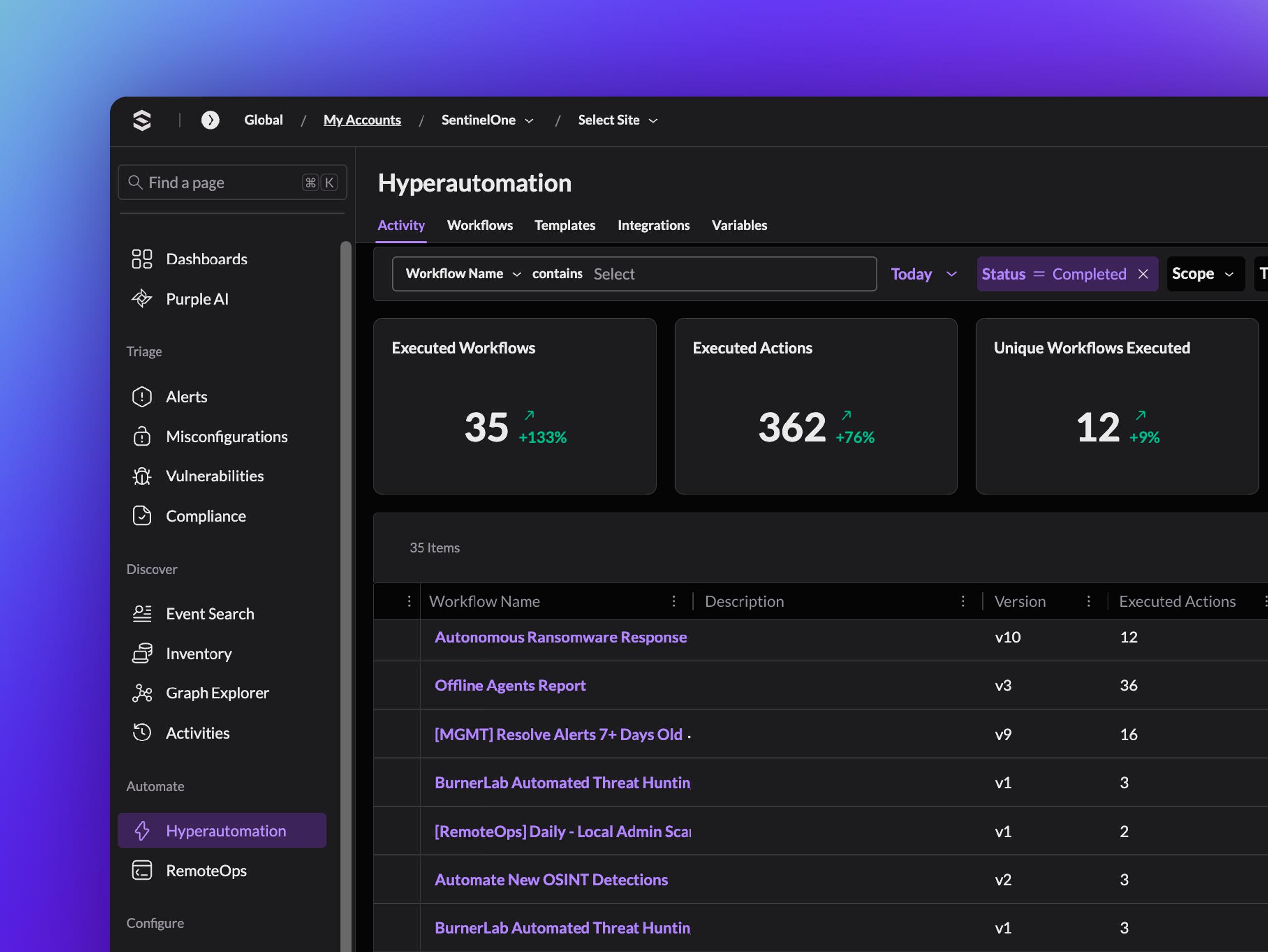Open column menu for Description header
This screenshot has width=1268, height=952.
pyautogui.click(x=963, y=601)
